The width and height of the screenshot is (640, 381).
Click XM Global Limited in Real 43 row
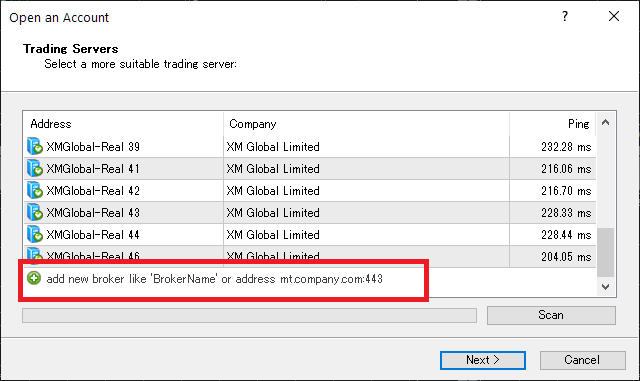tap(273, 213)
